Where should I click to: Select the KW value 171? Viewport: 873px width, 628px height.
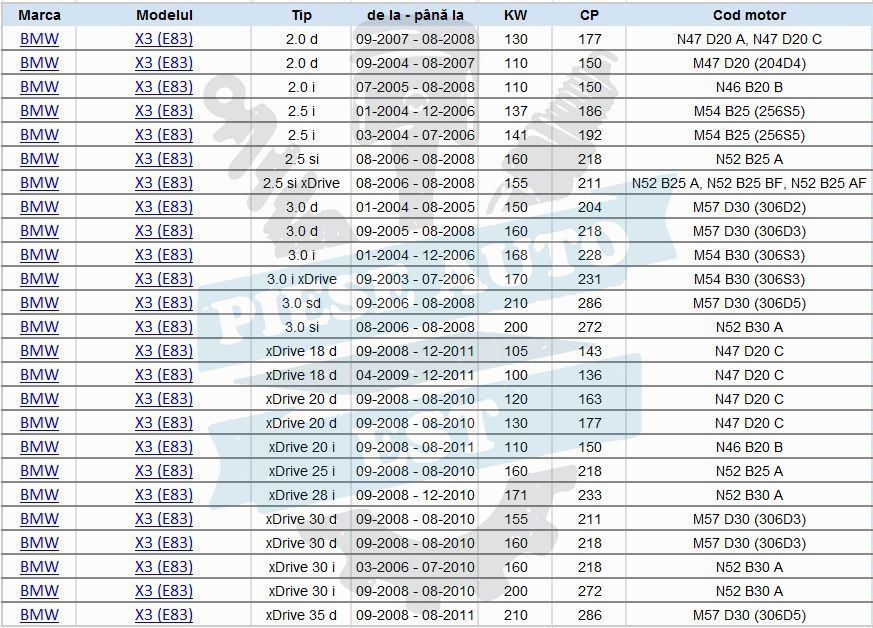pos(515,495)
